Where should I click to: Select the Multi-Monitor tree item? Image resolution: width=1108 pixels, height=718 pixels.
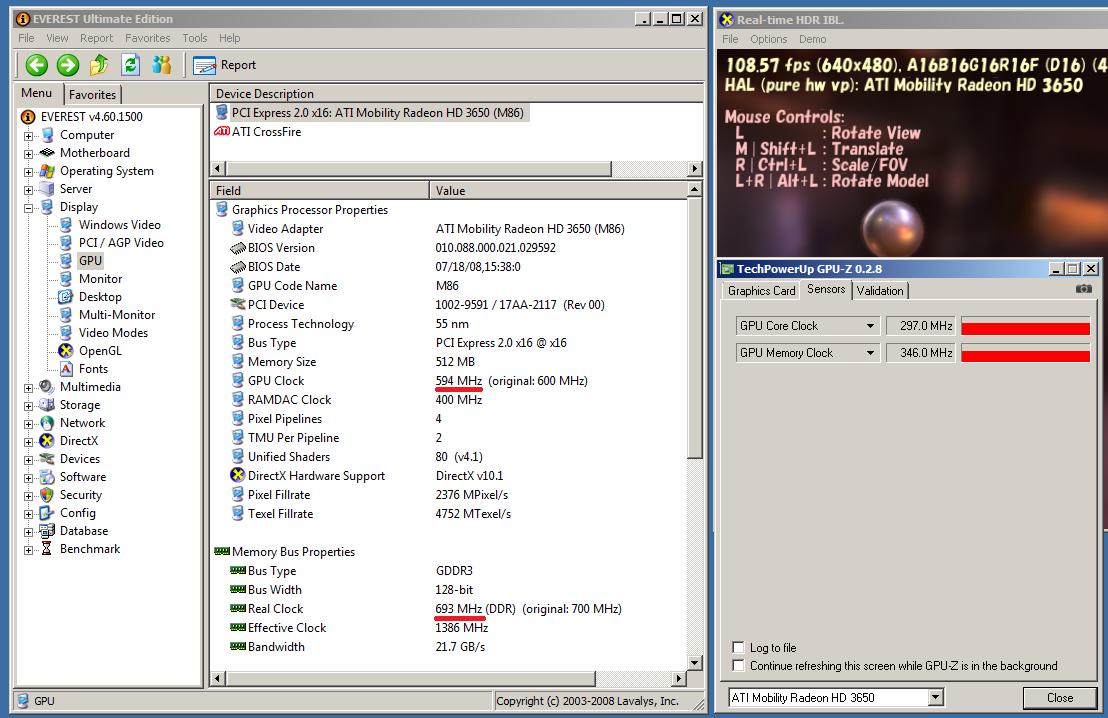click(x=117, y=314)
